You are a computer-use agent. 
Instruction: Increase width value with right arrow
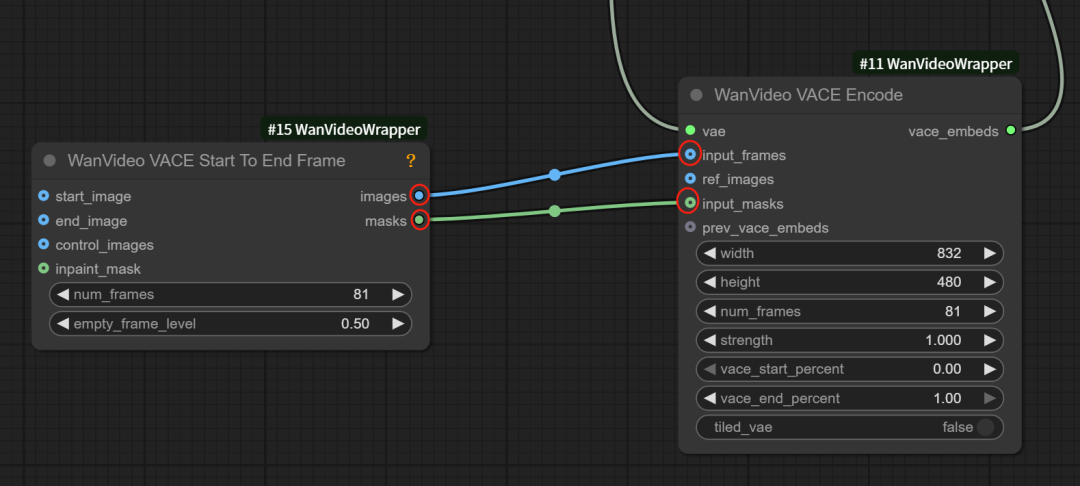(x=989, y=253)
